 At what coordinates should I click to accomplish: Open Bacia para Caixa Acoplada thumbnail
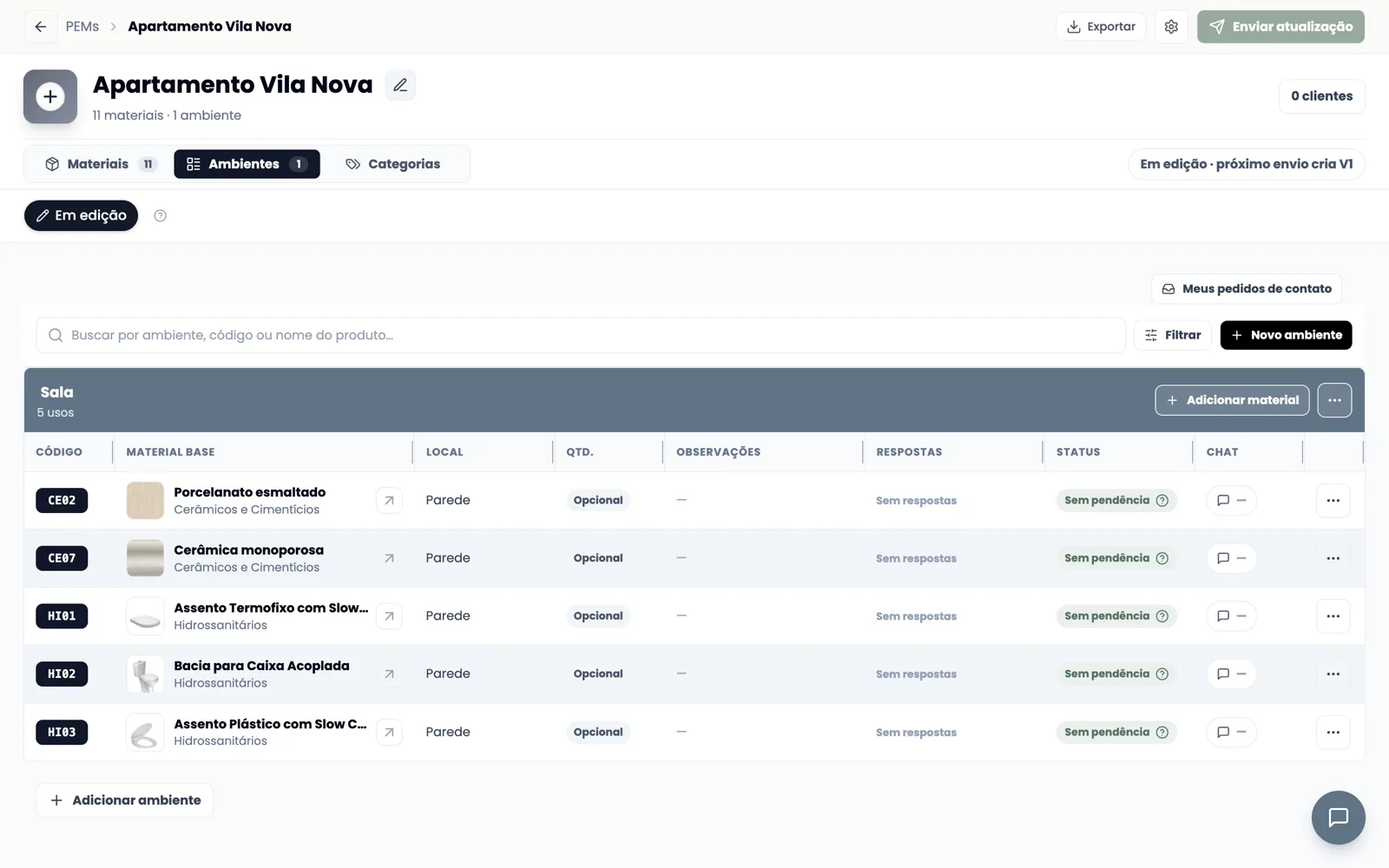[145, 674]
